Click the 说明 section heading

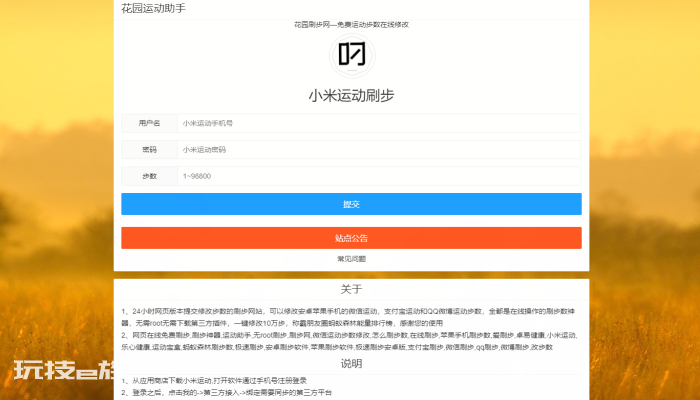pos(351,364)
